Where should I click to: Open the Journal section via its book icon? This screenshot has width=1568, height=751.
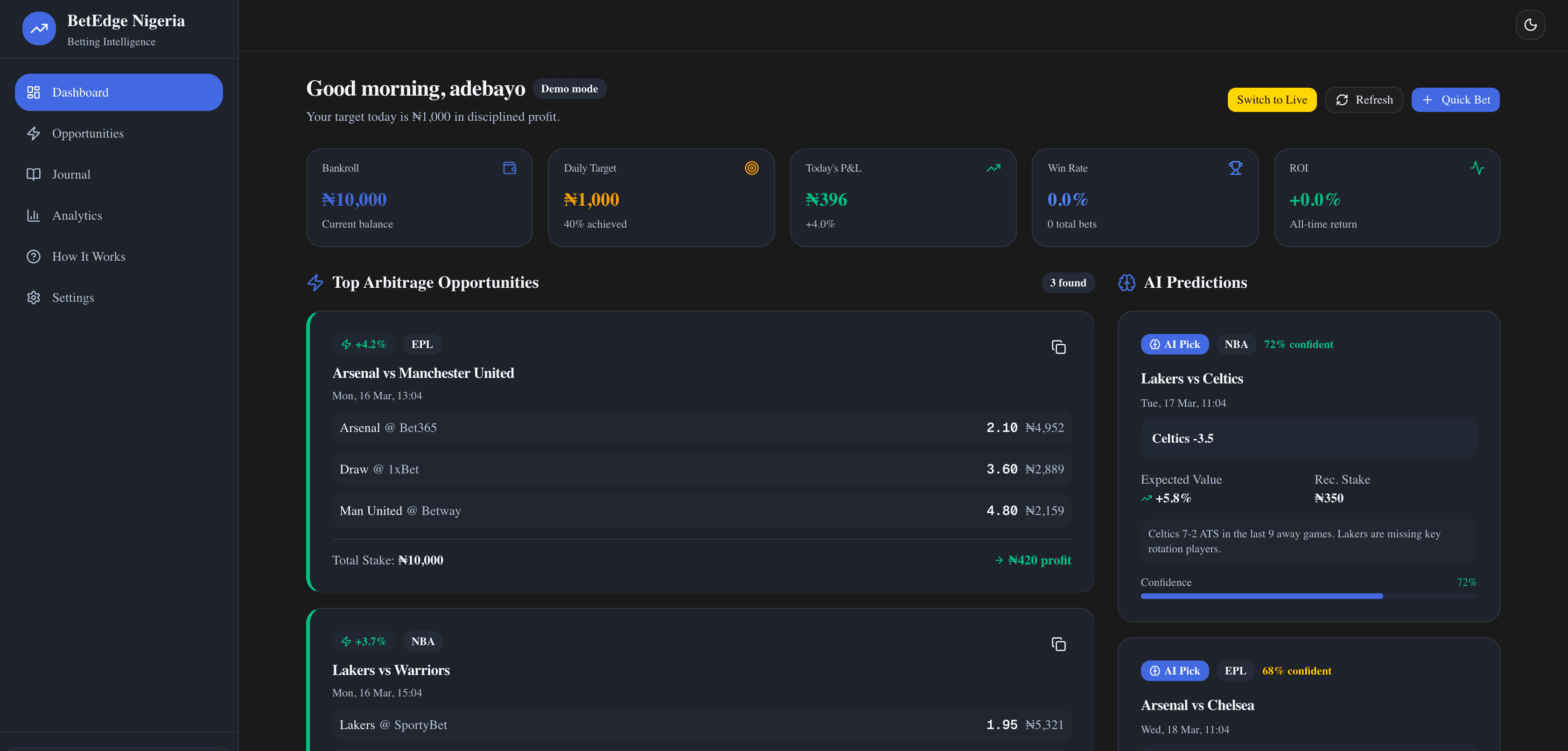point(34,174)
